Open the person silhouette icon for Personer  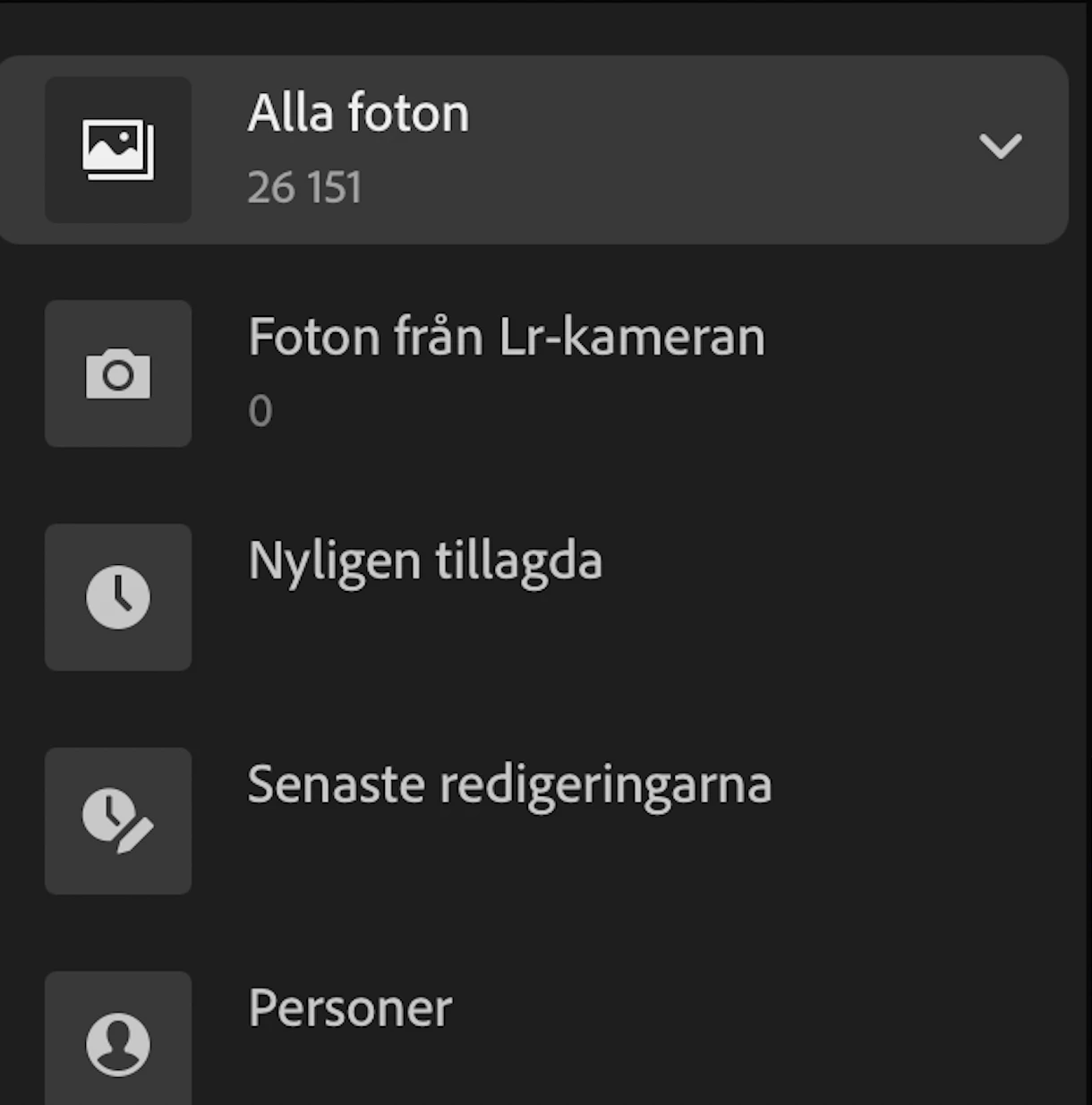click(x=118, y=1044)
